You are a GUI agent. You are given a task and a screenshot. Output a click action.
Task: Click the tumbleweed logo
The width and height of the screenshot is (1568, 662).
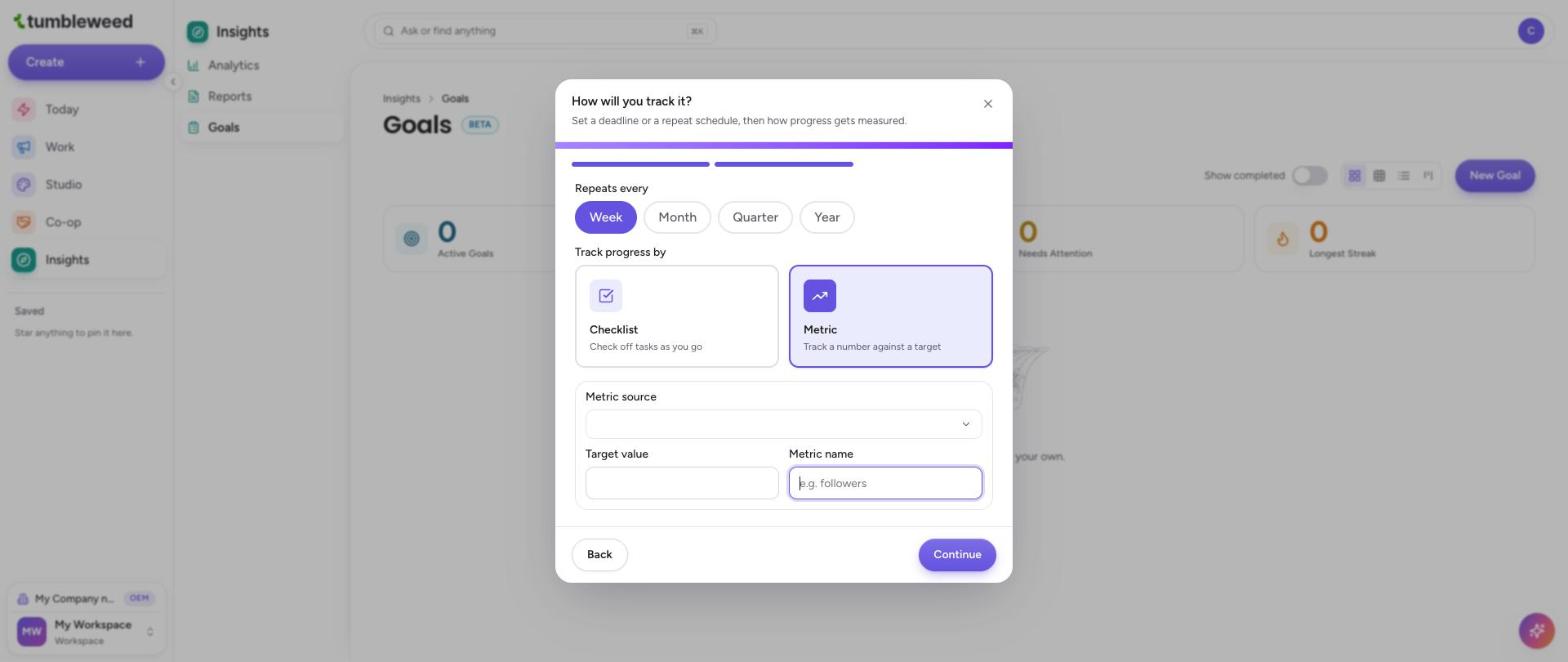[x=72, y=21]
